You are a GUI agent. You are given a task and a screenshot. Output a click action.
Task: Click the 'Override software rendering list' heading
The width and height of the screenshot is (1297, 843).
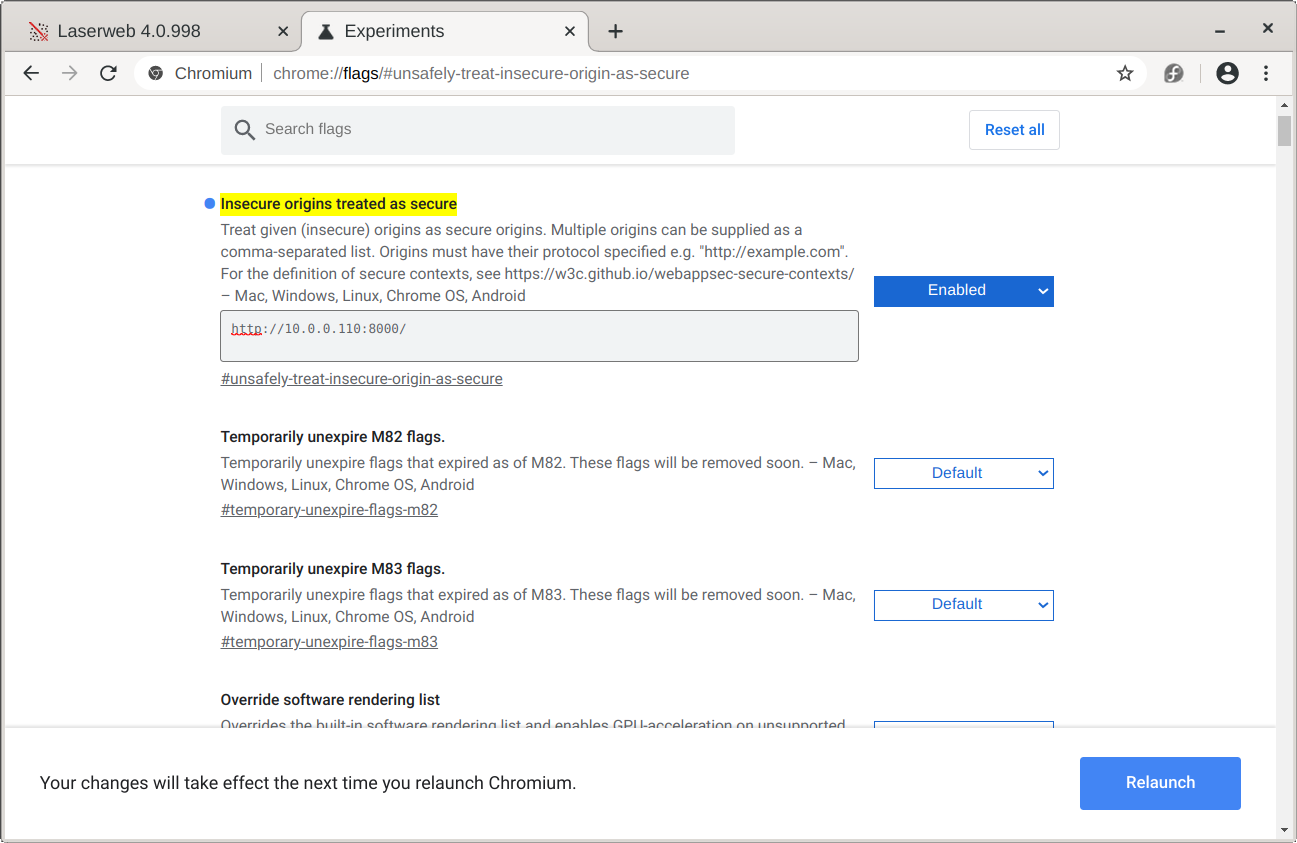[330, 700]
